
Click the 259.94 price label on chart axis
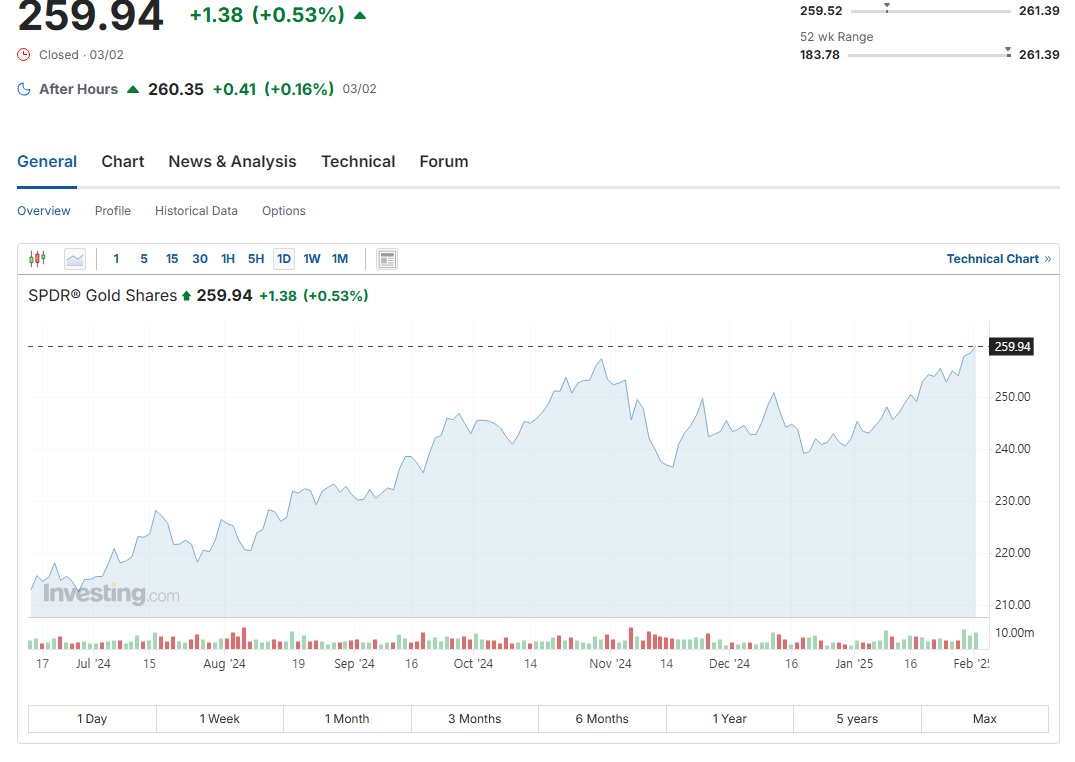(1011, 346)
